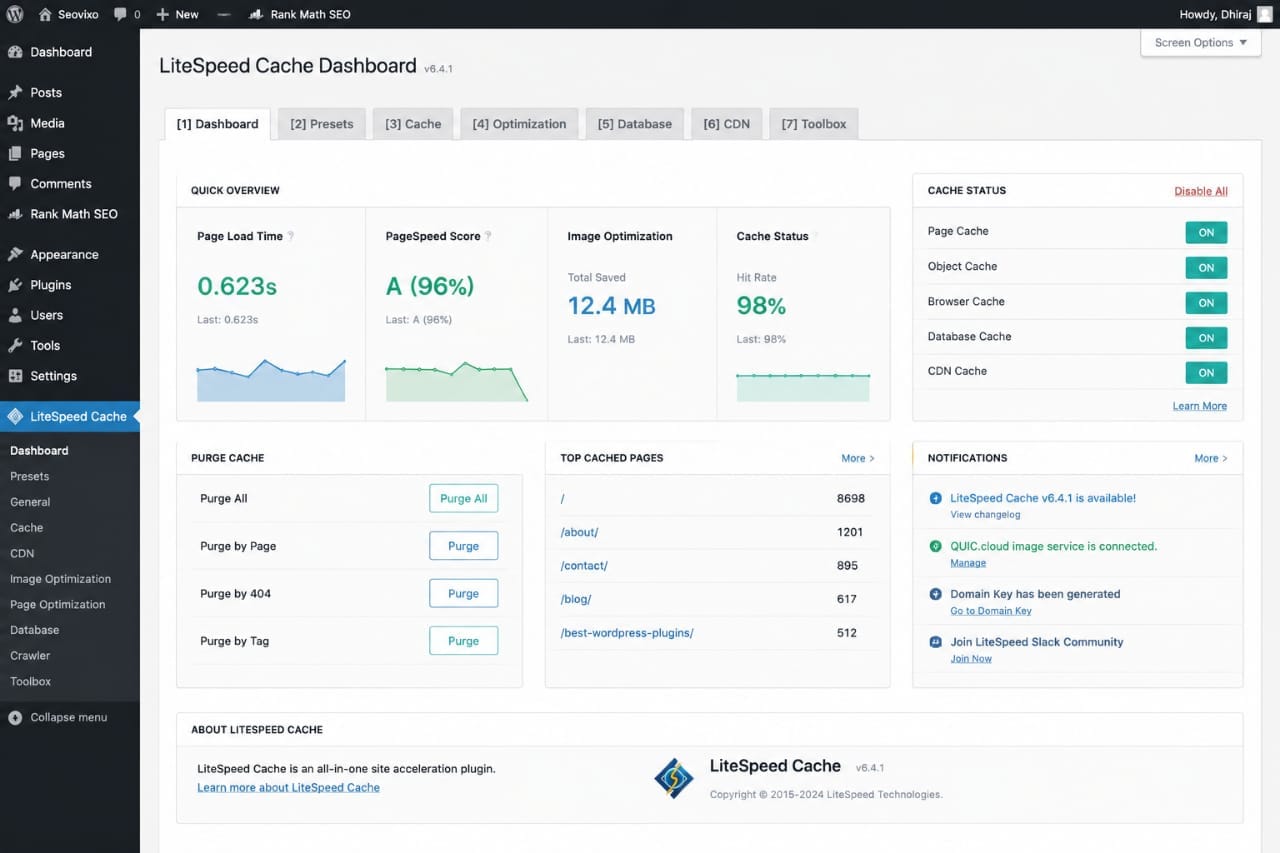The image size is (1280, 853).
Task: Open the /best-wordpress-plugins/ cached page
Action: coord(627,633)
